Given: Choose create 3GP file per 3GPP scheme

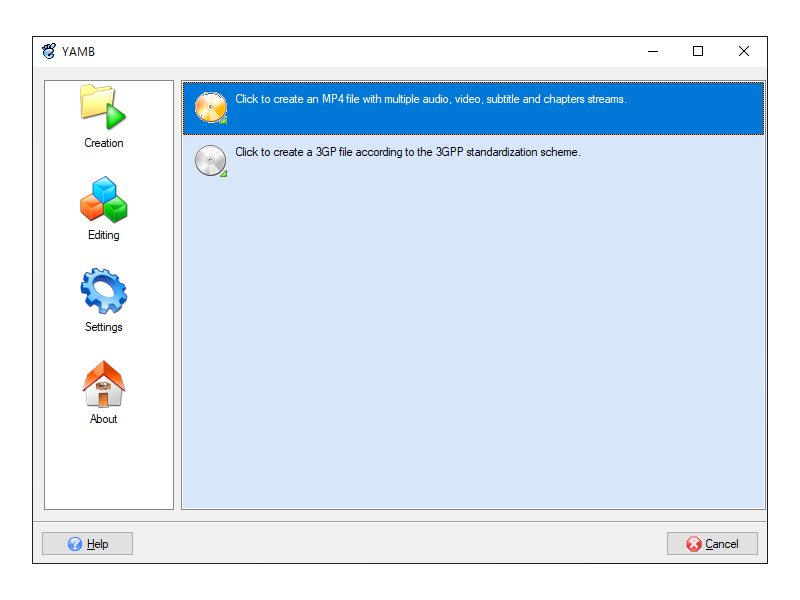Looking at the screenshot, I should pyautogui.click(x=473, y=161).
